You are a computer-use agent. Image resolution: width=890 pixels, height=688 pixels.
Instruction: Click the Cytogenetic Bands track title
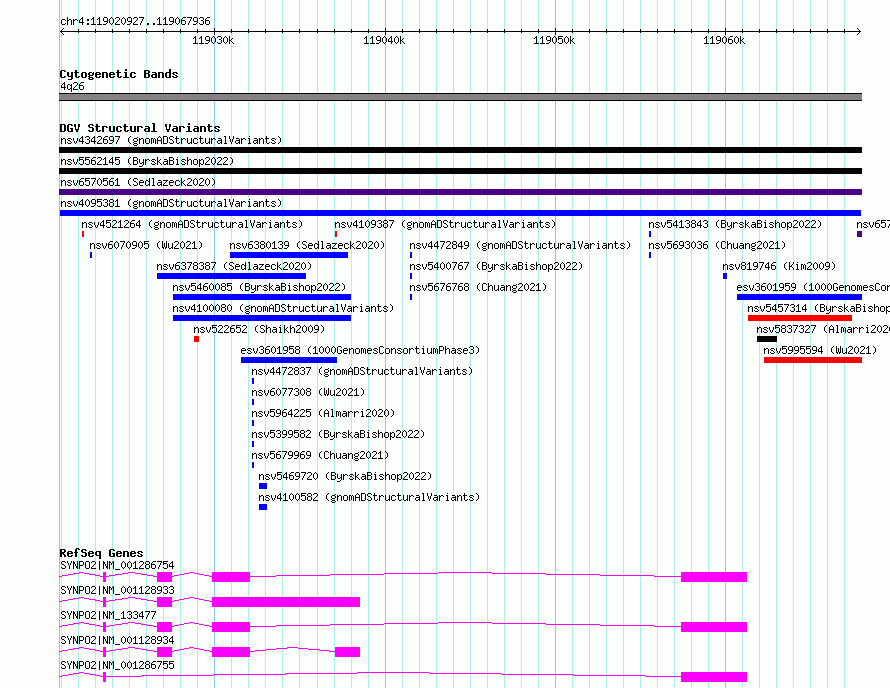point(119,74)
